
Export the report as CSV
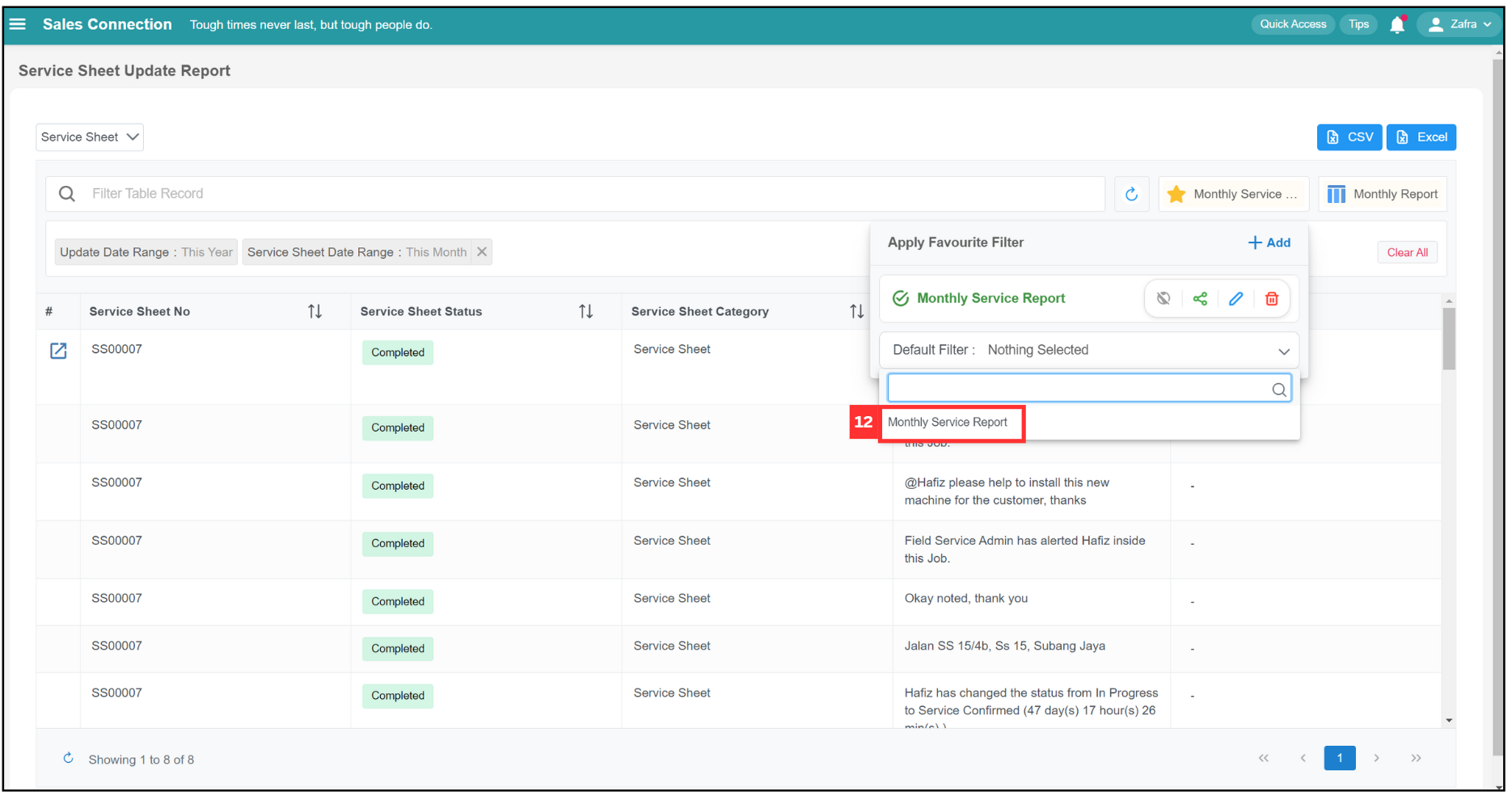click(x=1349, y=137)
